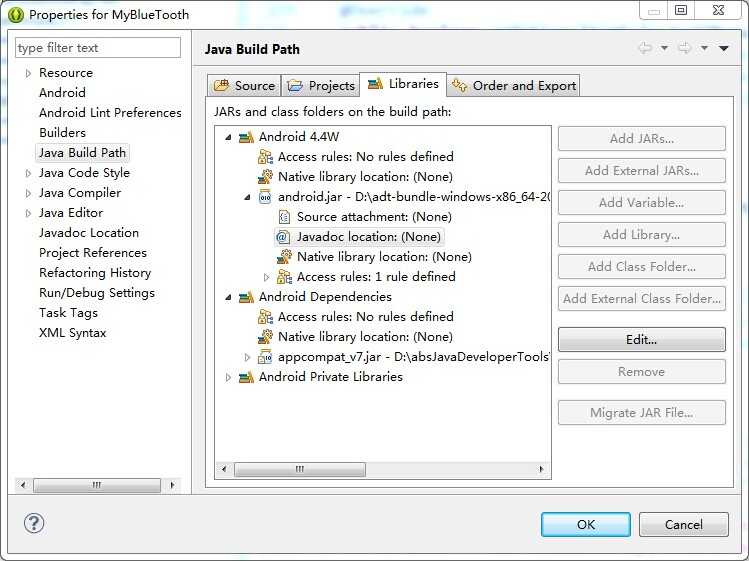The image size is (749, 561).
Task: Expand the Android Private Libraries node
Action: pos(228,378)
